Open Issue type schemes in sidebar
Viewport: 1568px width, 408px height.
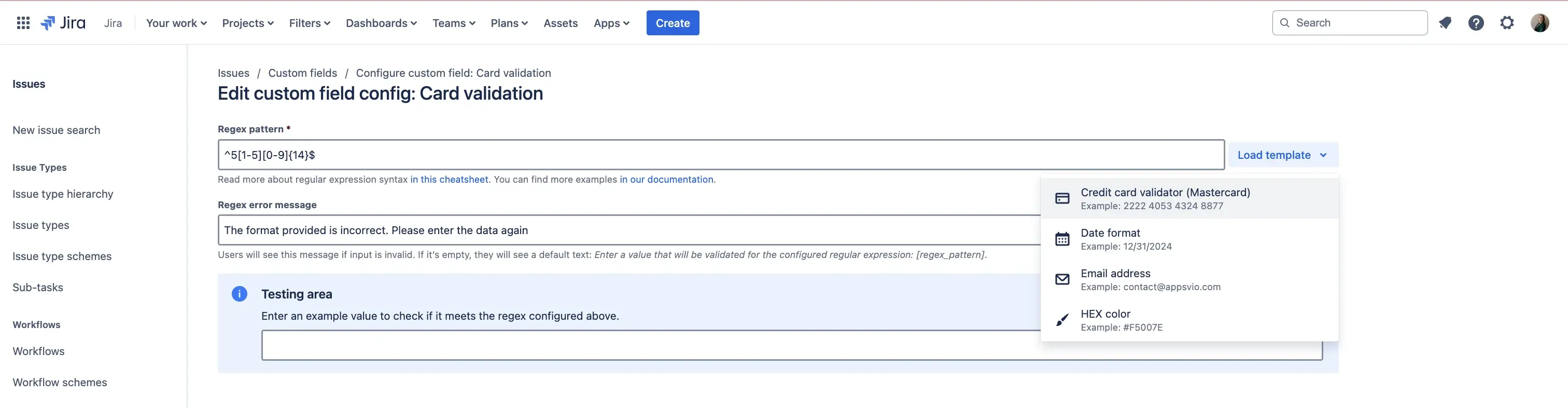[x=62, y=256]
